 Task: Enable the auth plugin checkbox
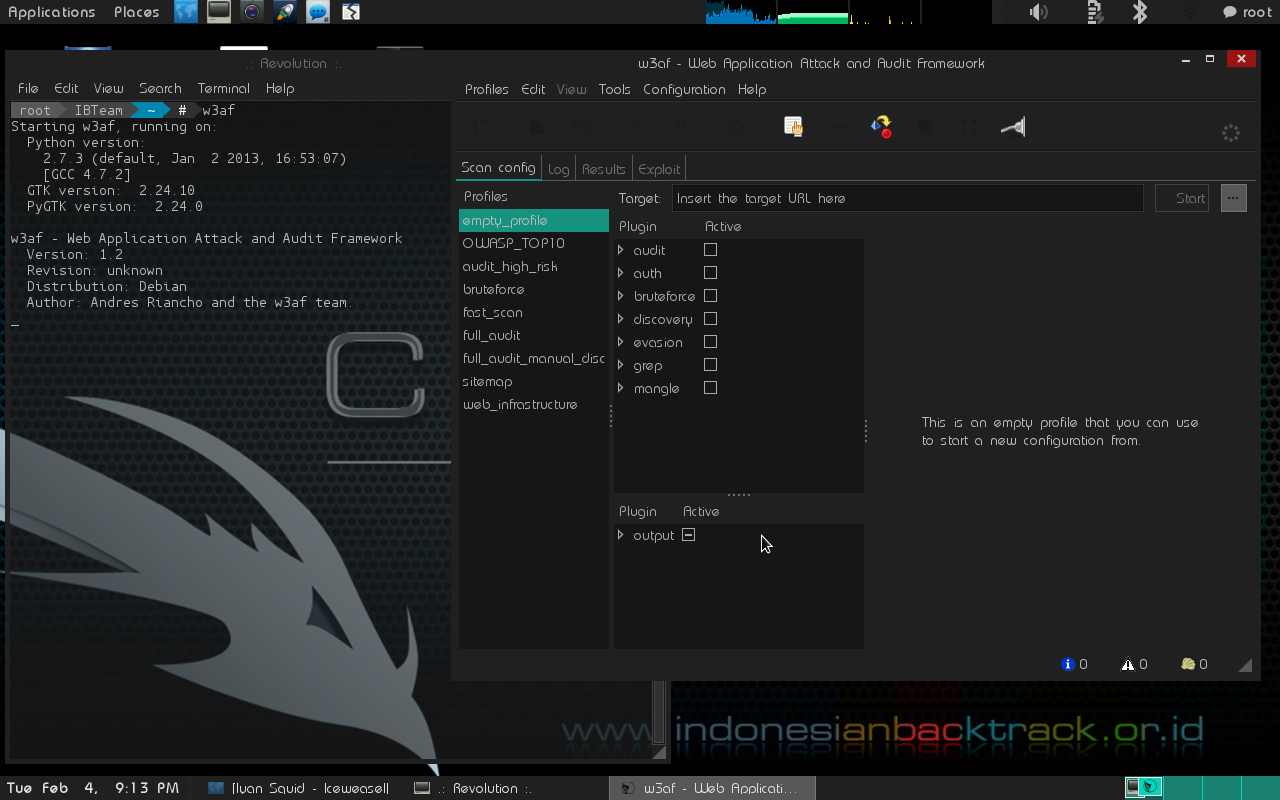coord(710,273)
